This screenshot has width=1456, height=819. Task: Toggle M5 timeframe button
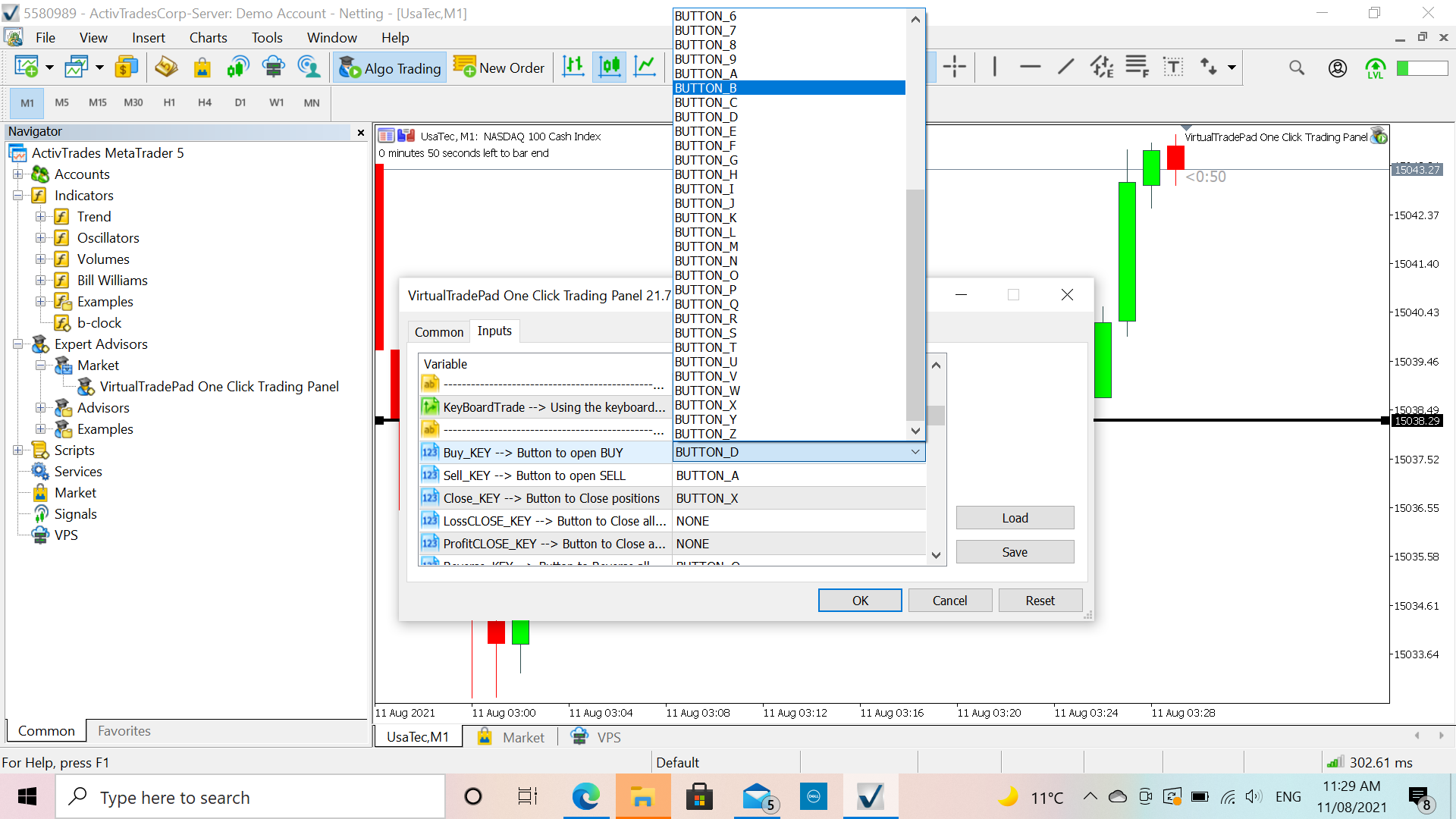point(62,102)
